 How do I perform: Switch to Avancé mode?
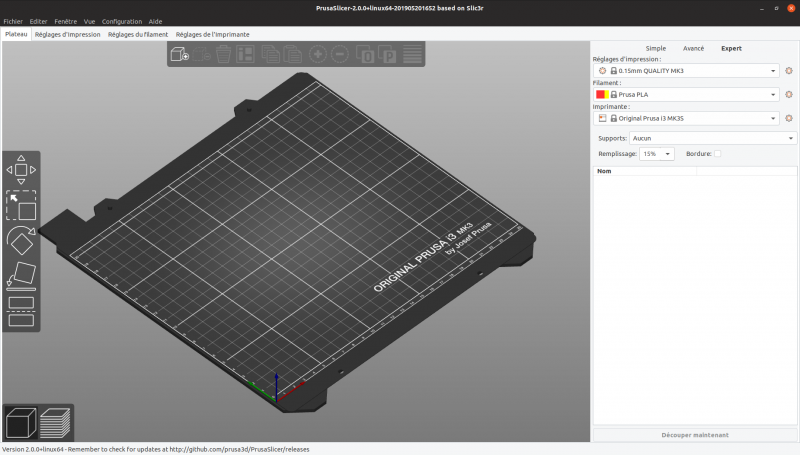693,48
